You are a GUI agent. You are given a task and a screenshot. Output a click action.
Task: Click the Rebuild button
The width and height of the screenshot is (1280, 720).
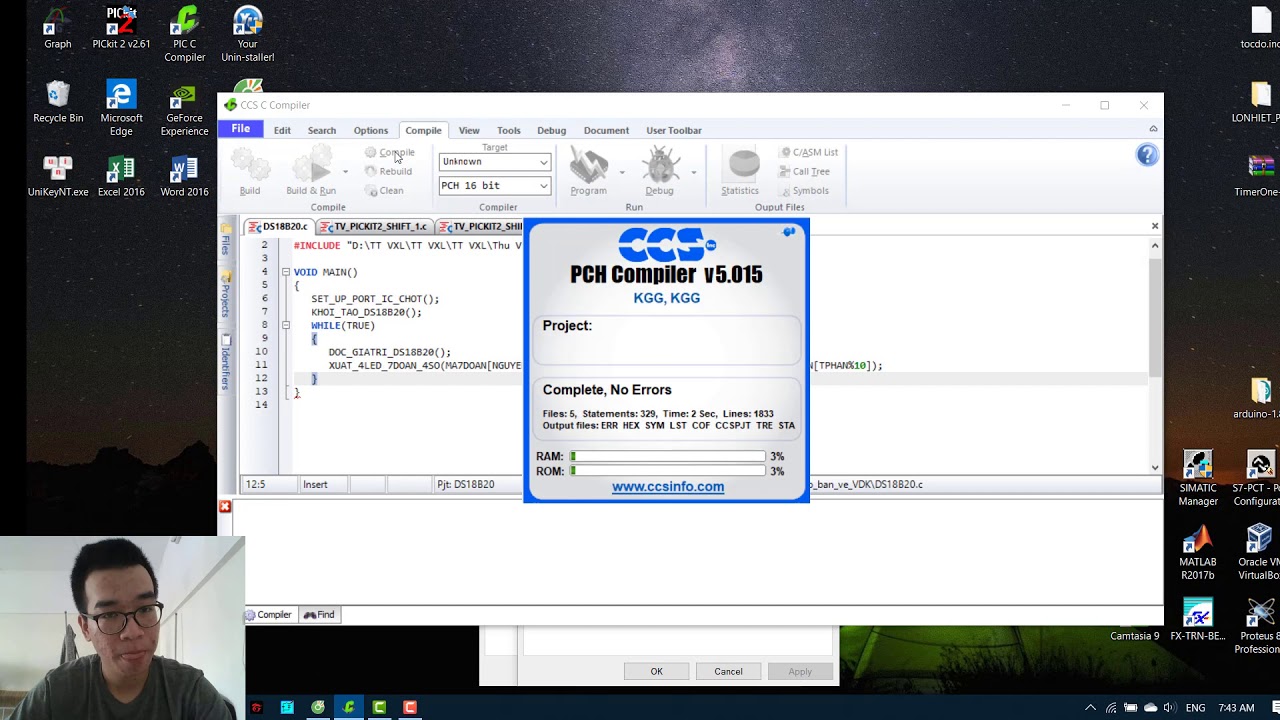coord(388,171)
